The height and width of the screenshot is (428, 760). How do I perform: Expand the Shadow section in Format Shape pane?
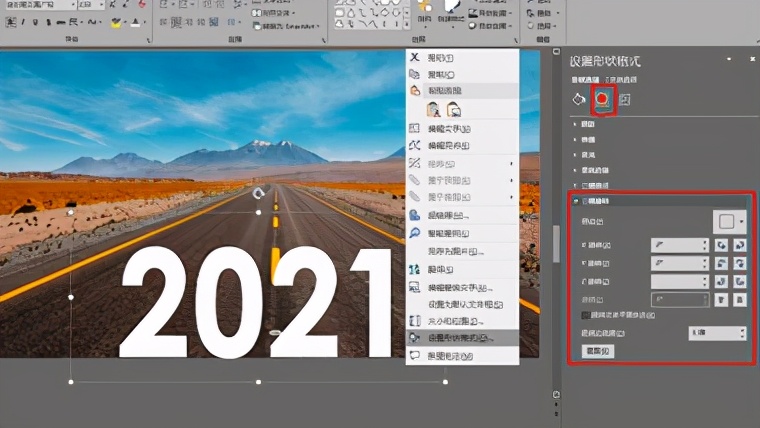pyautogui.click(x=584, y=124)
